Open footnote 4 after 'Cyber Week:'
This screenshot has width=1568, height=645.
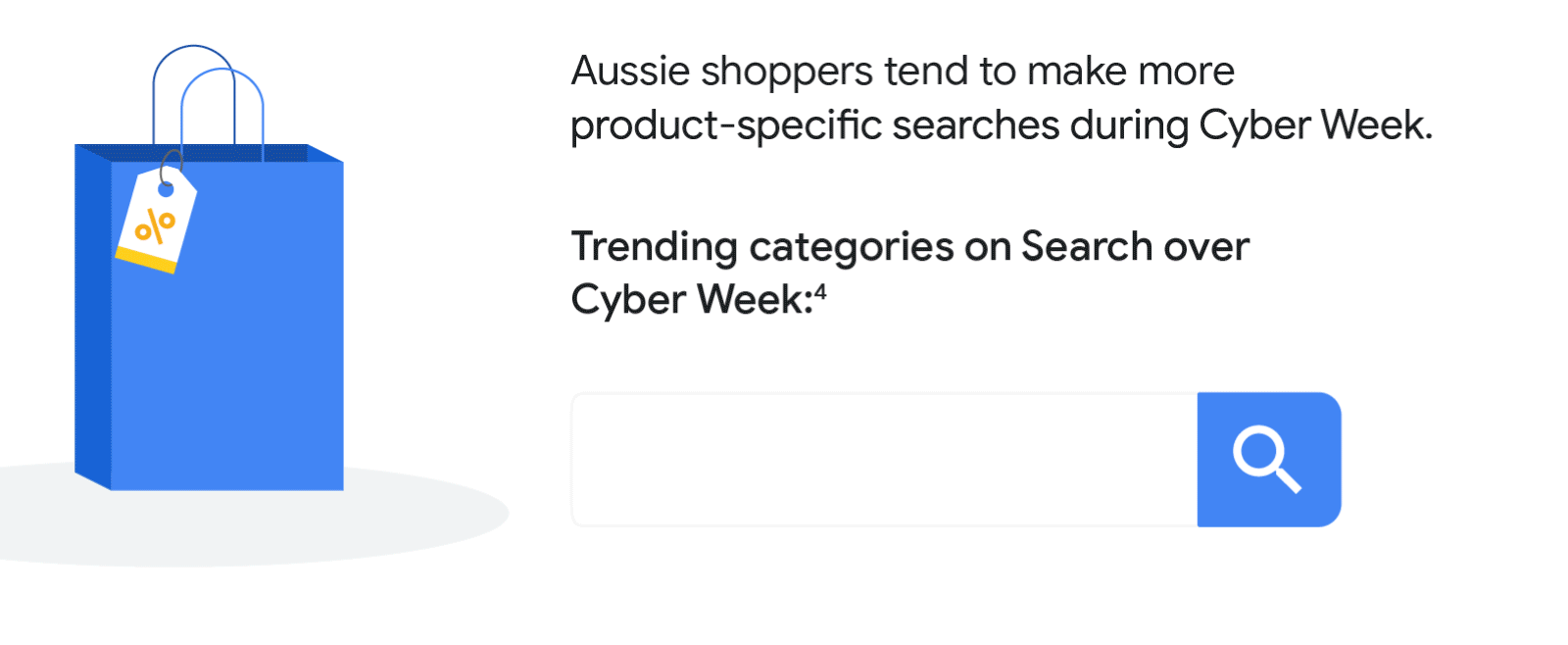[x=820, y=291]
